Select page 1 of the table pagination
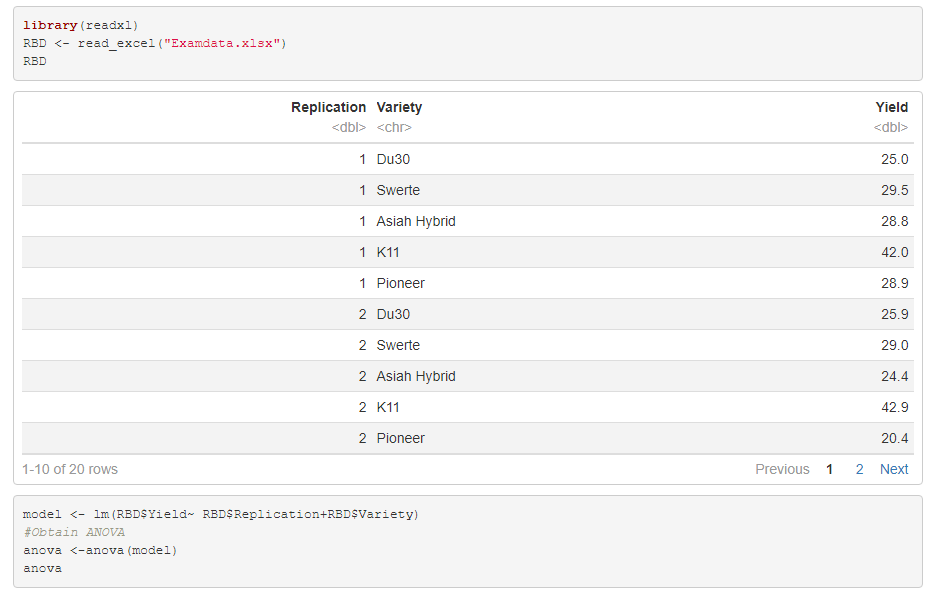The height and width of the screenshot is (591, 932). 828,469
